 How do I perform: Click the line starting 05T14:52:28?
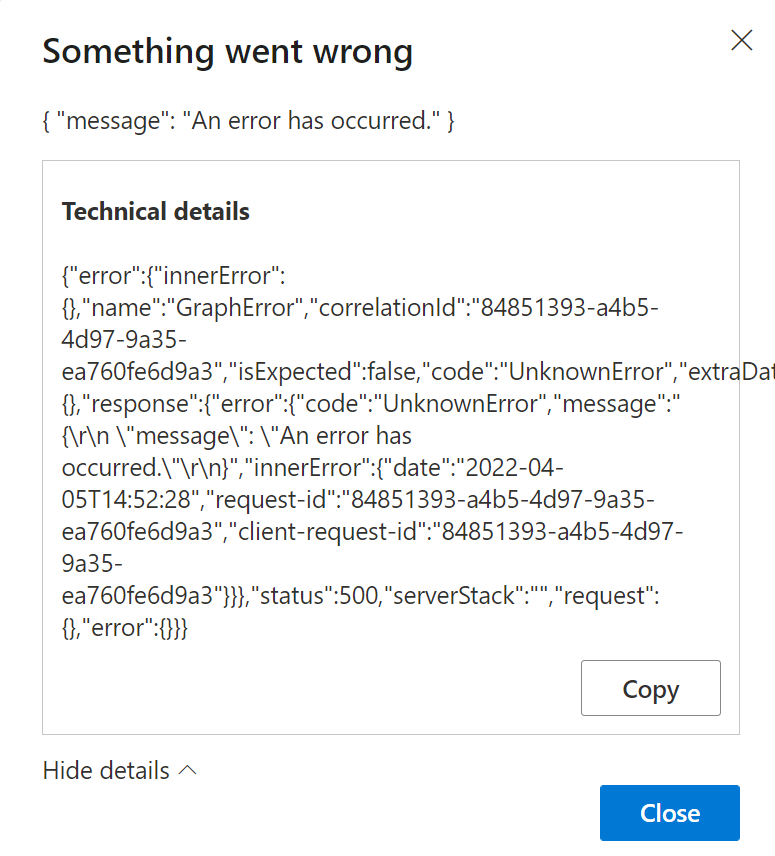(128, 500)
